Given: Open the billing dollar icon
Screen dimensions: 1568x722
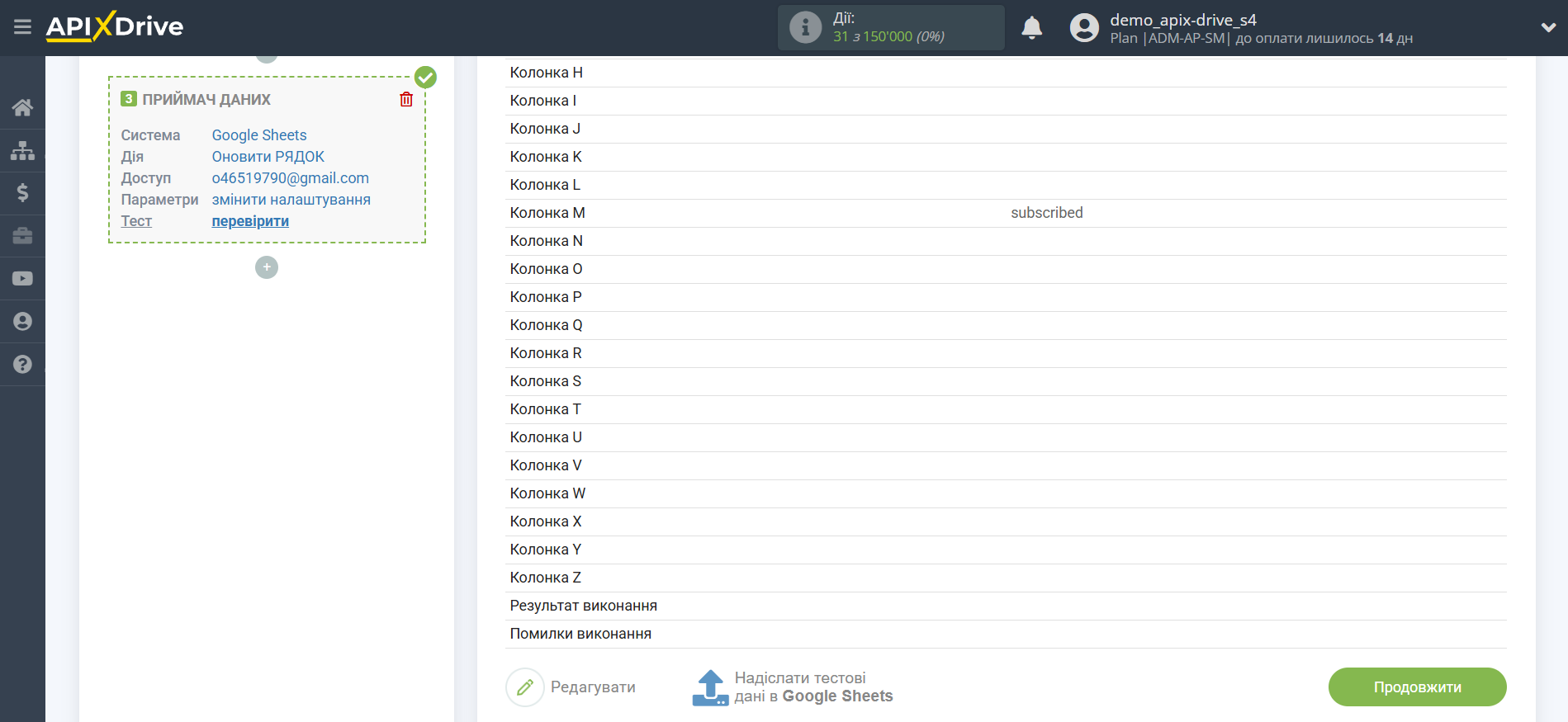Looking at the screenshot, I should click(22, 193).
